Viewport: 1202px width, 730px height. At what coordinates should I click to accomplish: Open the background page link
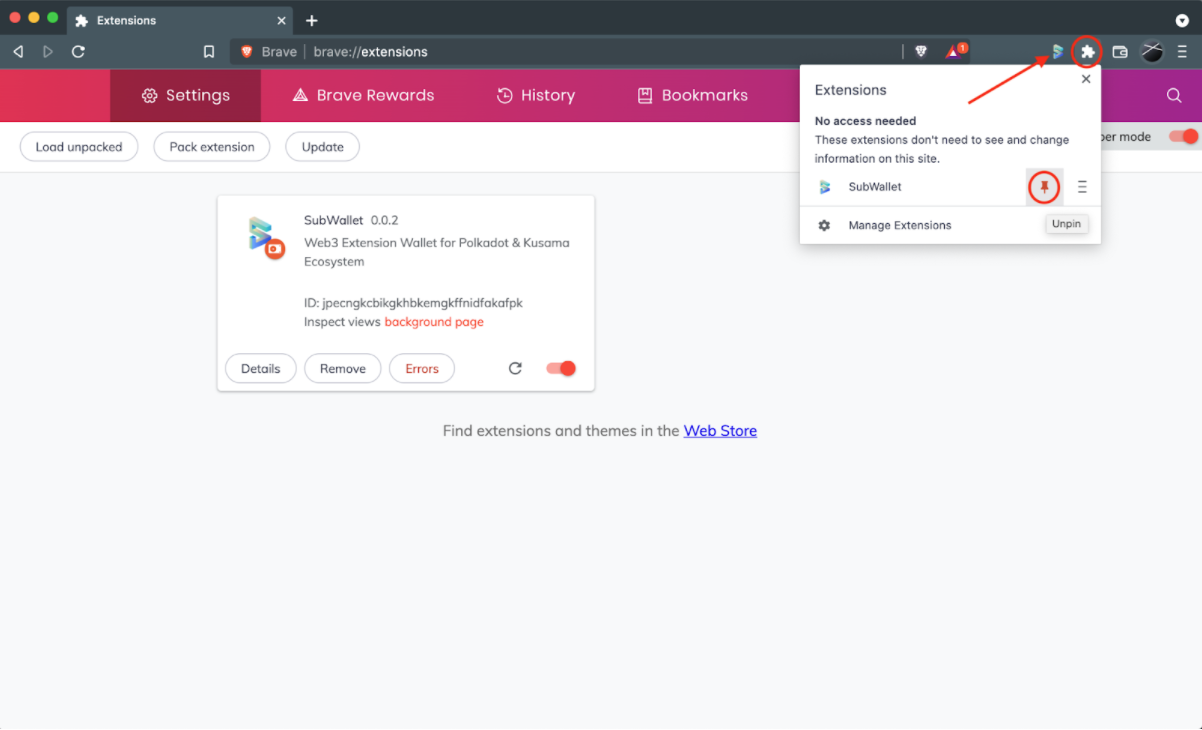434,322
